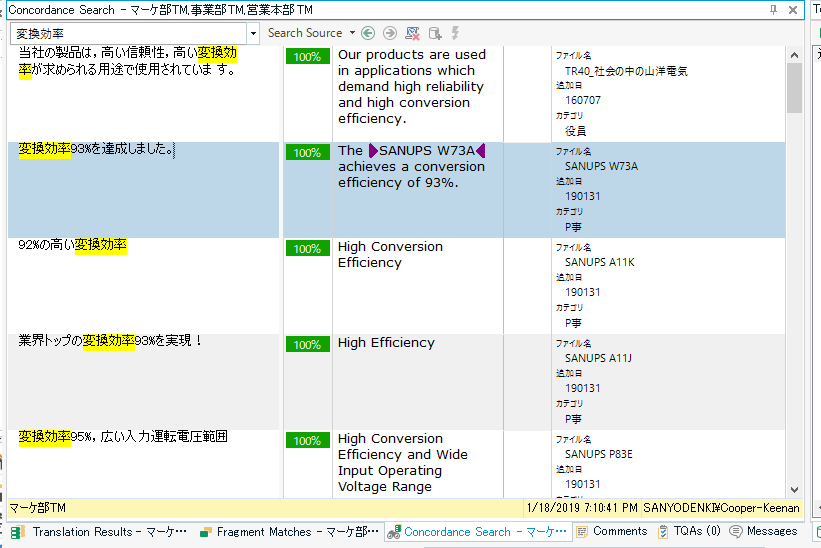Click file name 'TR40_社会の中の山洋電気'
This screenshot has width=821, height=548.
(x=626, y=71)
